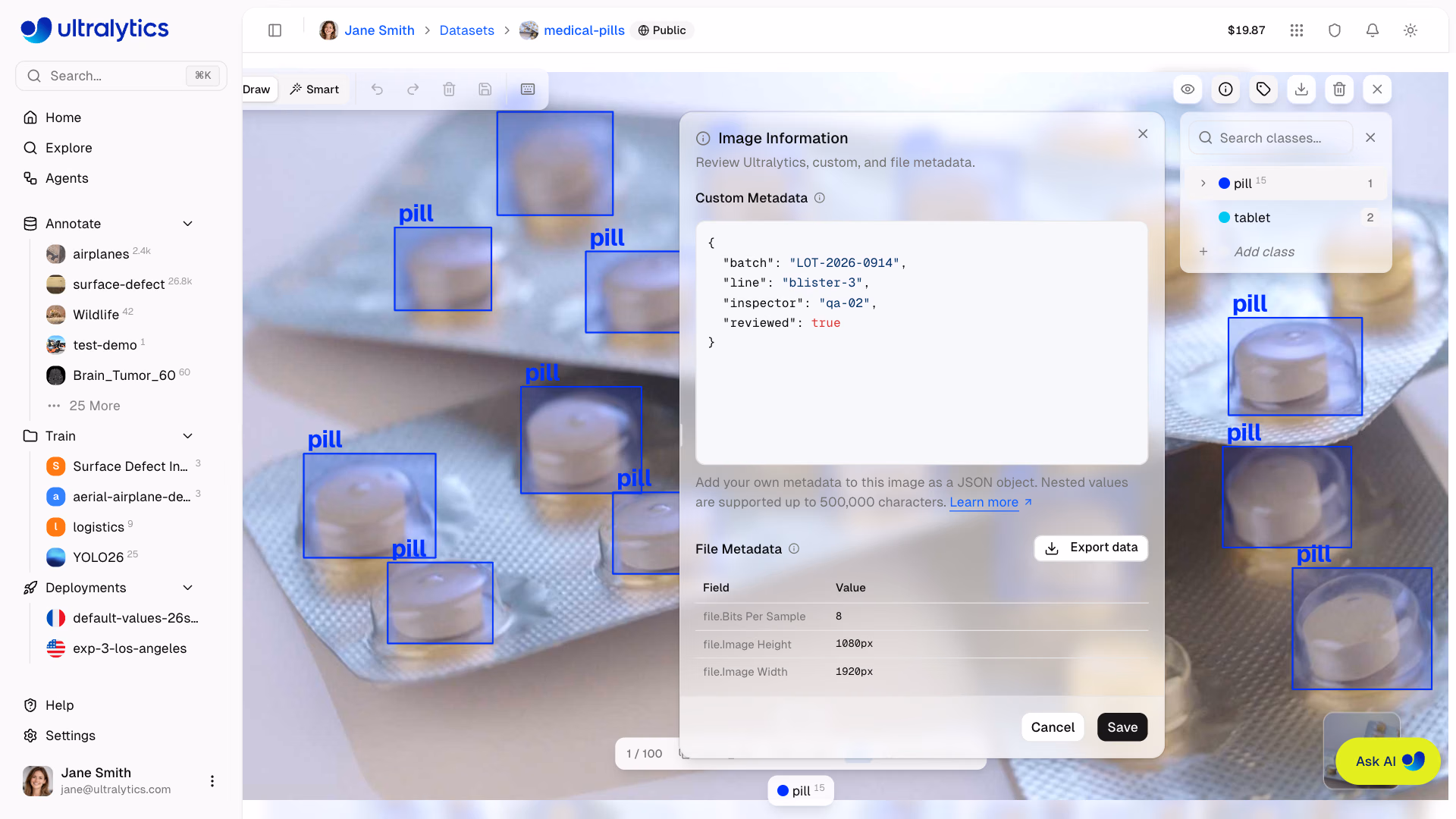The image size is (1456, 819).
Task: Follow the Learn more link
Action: click(984, 502)
